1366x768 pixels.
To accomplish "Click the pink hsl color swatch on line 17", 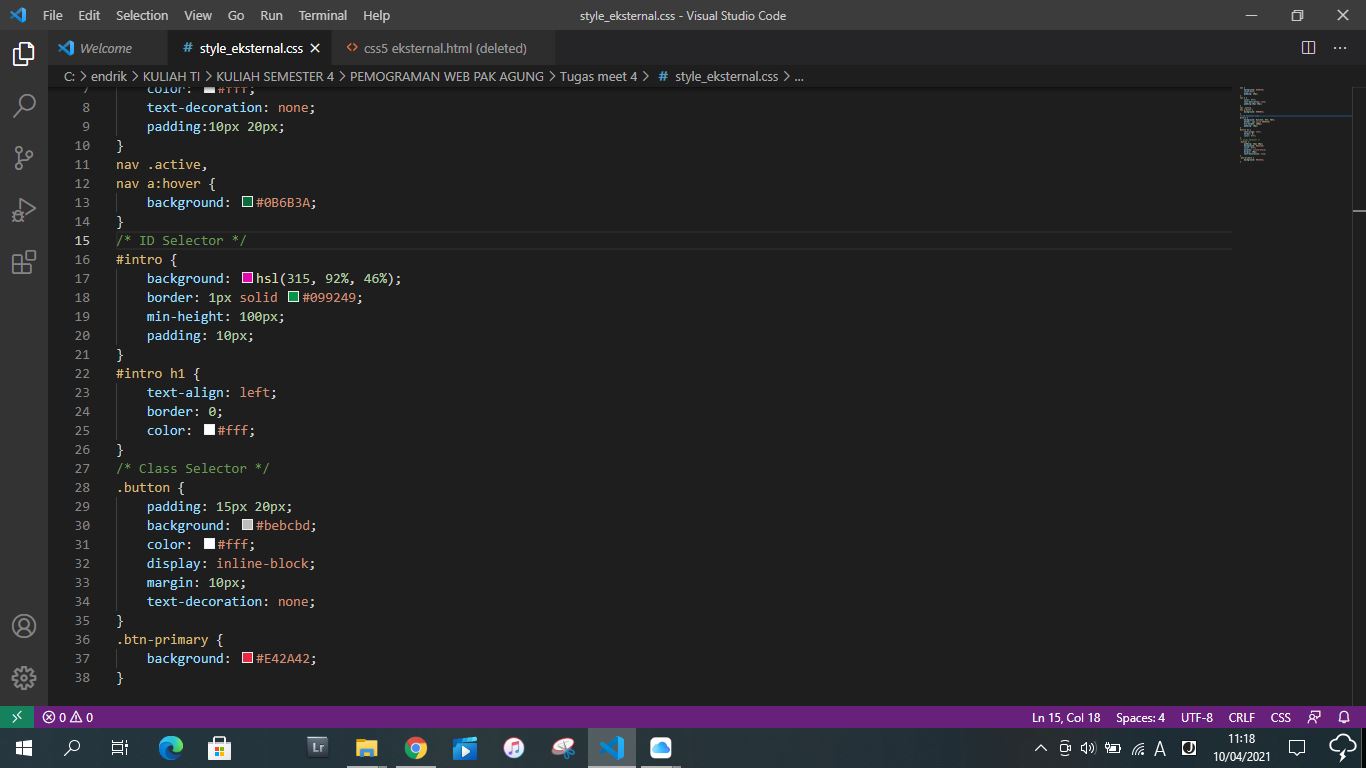I will pyautogui.click(x=247, y=278).
